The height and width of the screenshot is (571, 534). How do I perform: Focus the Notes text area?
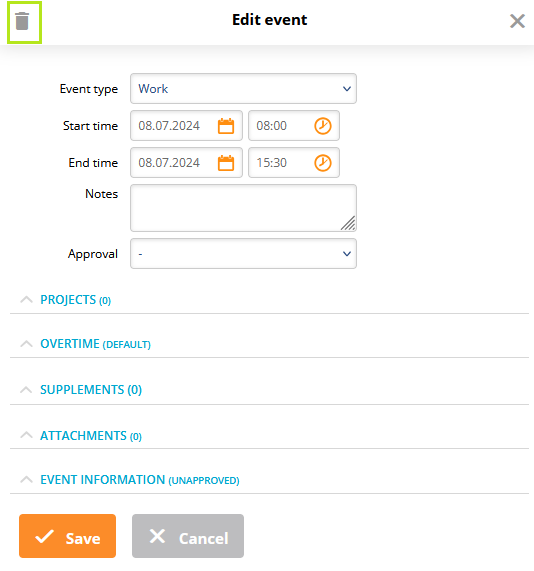pyautogui.click(x=243, y=208)
